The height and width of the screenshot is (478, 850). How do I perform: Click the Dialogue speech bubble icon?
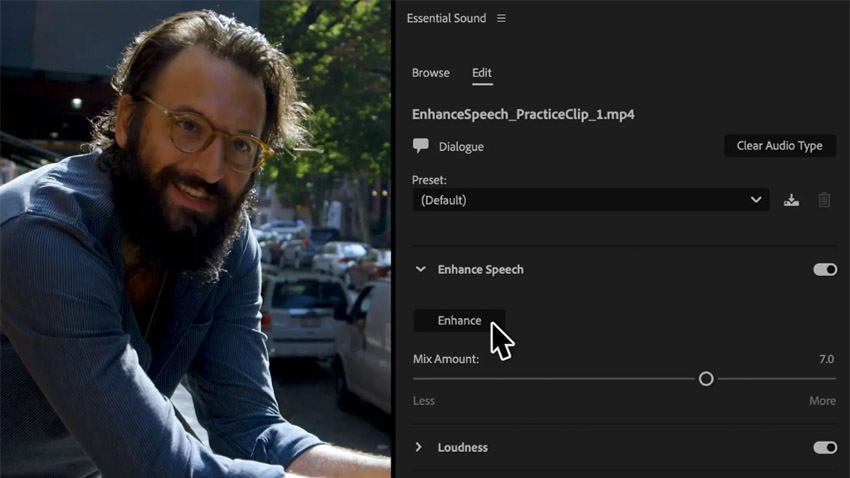coord(421,146)
